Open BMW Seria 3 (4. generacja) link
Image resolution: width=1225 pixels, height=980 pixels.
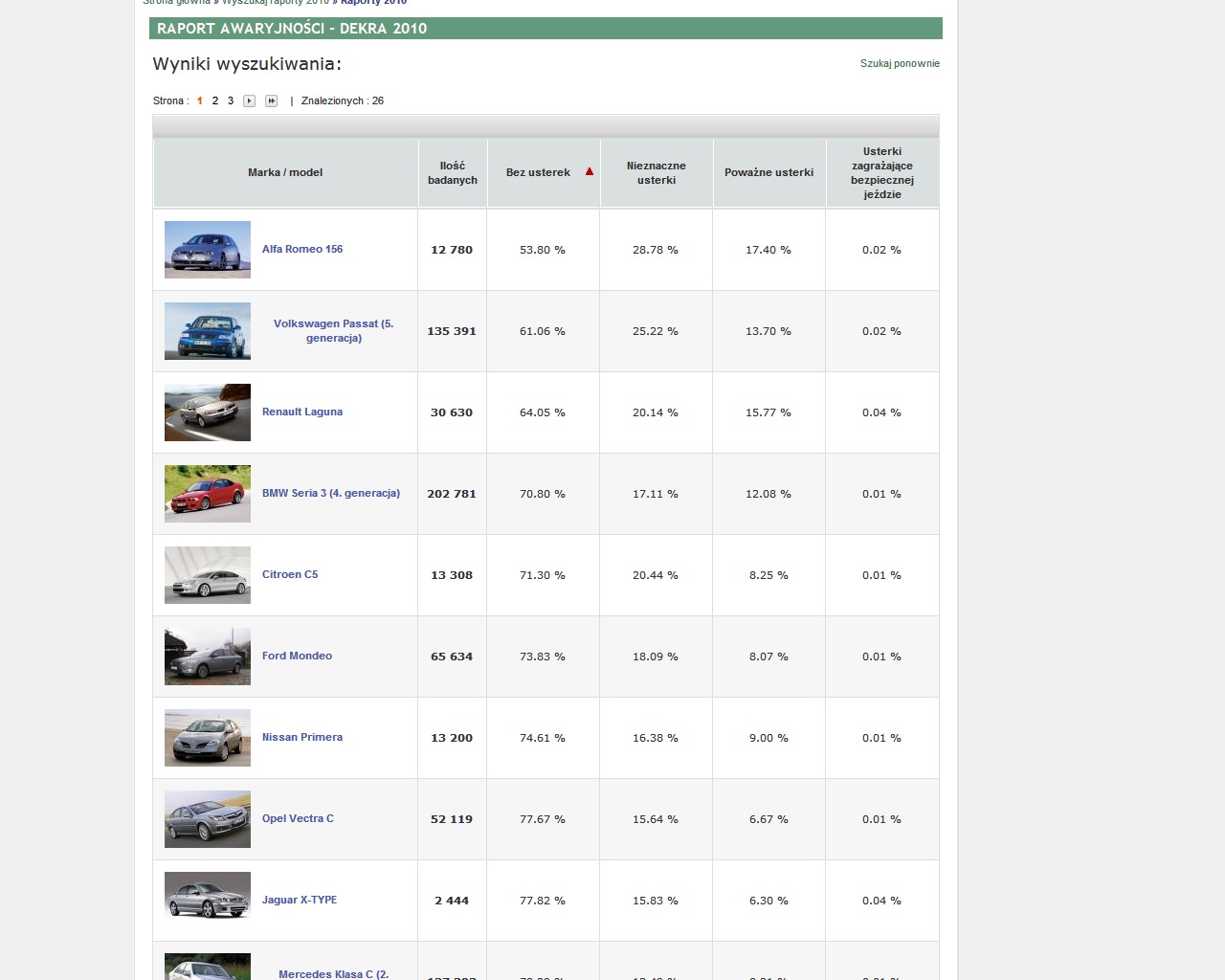click(331, 493)
